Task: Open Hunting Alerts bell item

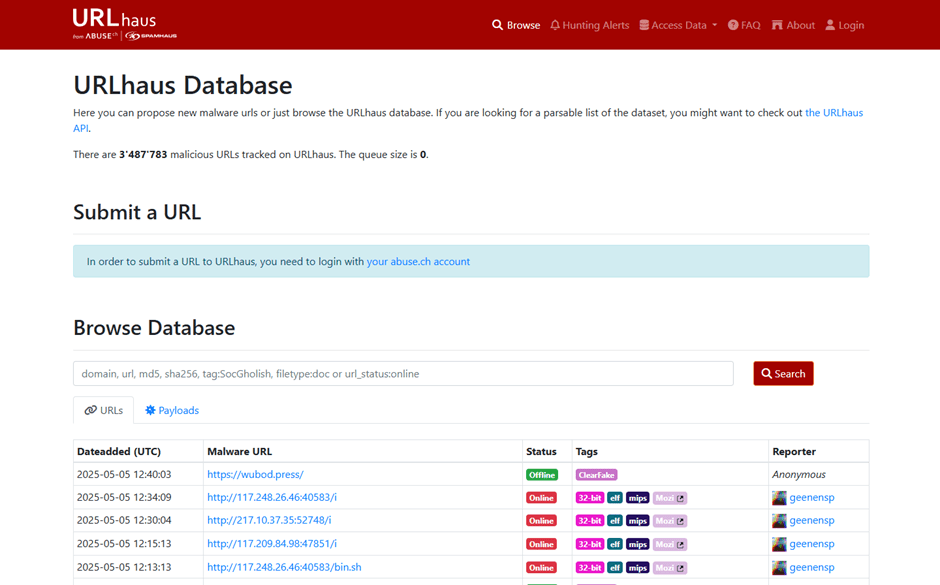Action: [590, 25]
